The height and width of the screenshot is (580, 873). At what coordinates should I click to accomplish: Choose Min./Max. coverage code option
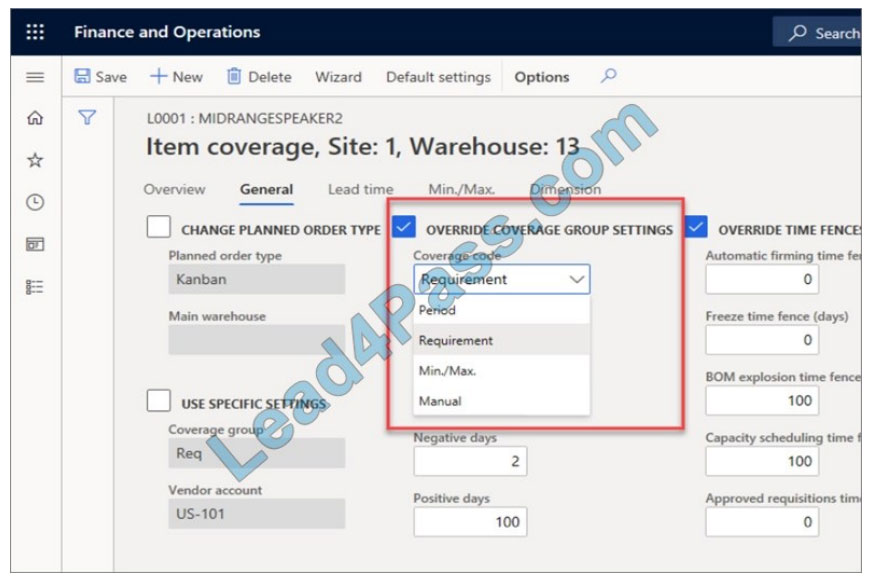[x=501, y=371]
